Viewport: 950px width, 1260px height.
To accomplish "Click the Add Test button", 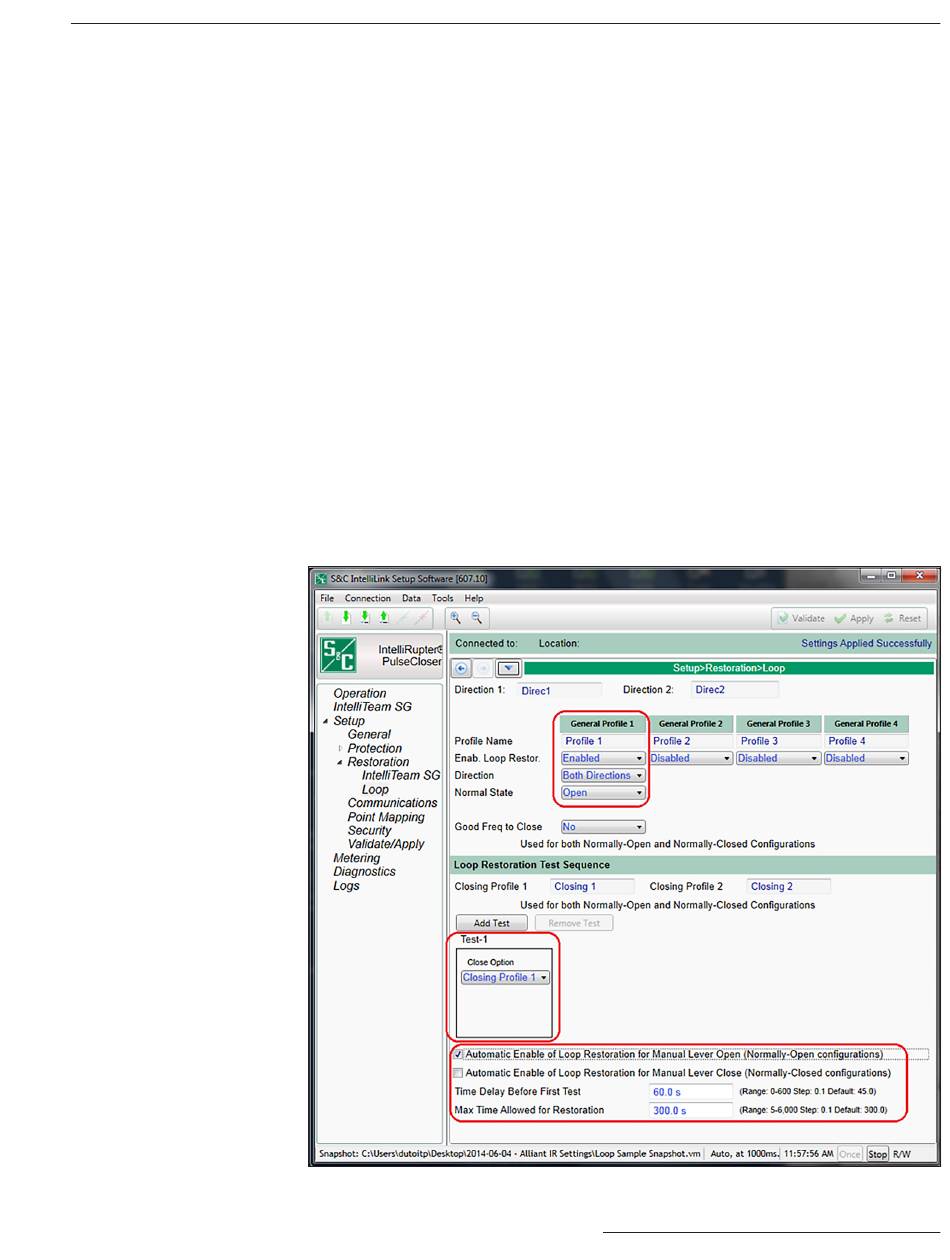I will tap(491, 923).
